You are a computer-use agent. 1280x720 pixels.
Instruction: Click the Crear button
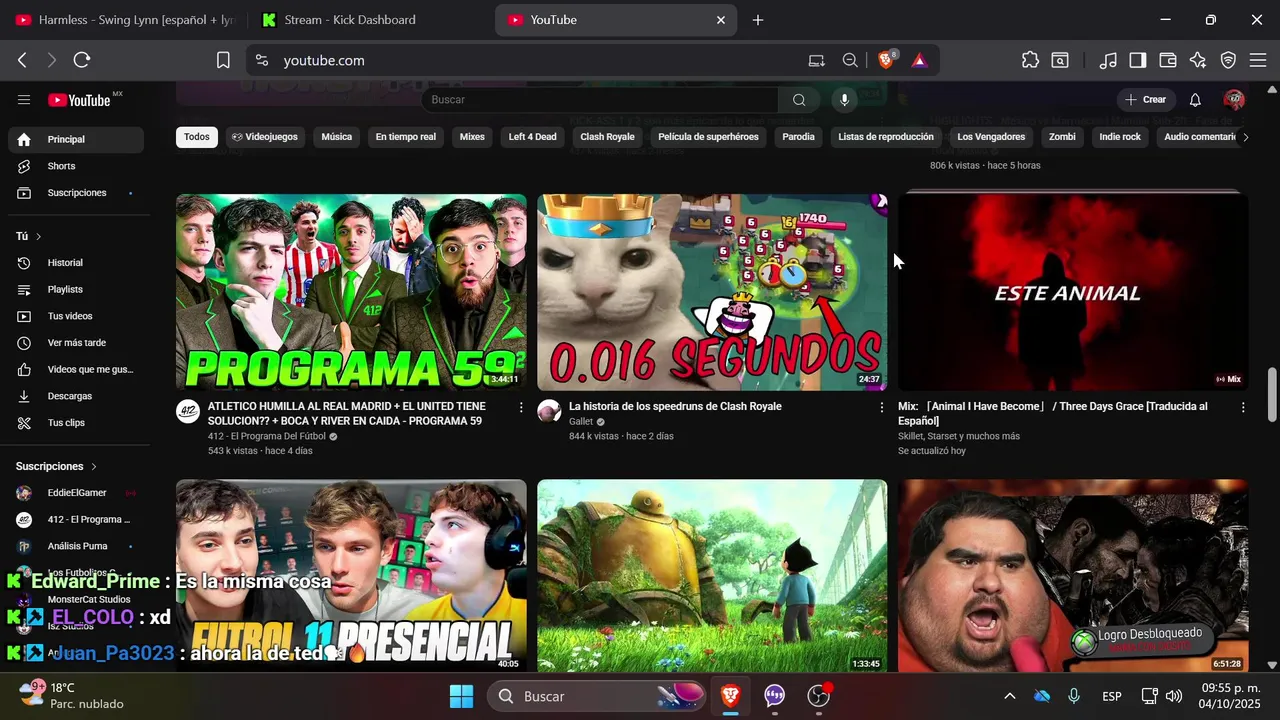(1145, 99)
